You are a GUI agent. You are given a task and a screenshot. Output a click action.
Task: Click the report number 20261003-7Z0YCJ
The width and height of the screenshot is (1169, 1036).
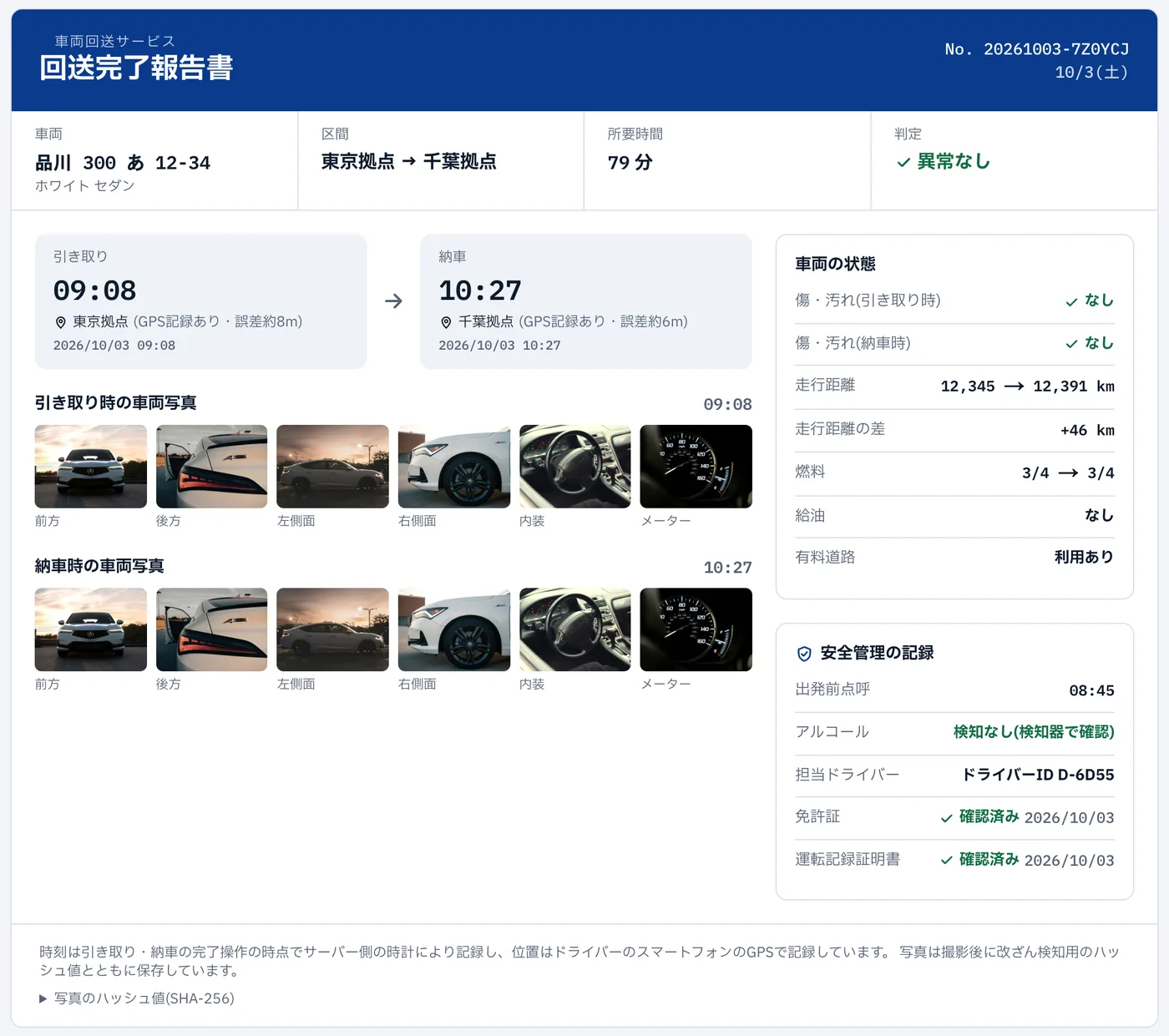click(1056, 49)
